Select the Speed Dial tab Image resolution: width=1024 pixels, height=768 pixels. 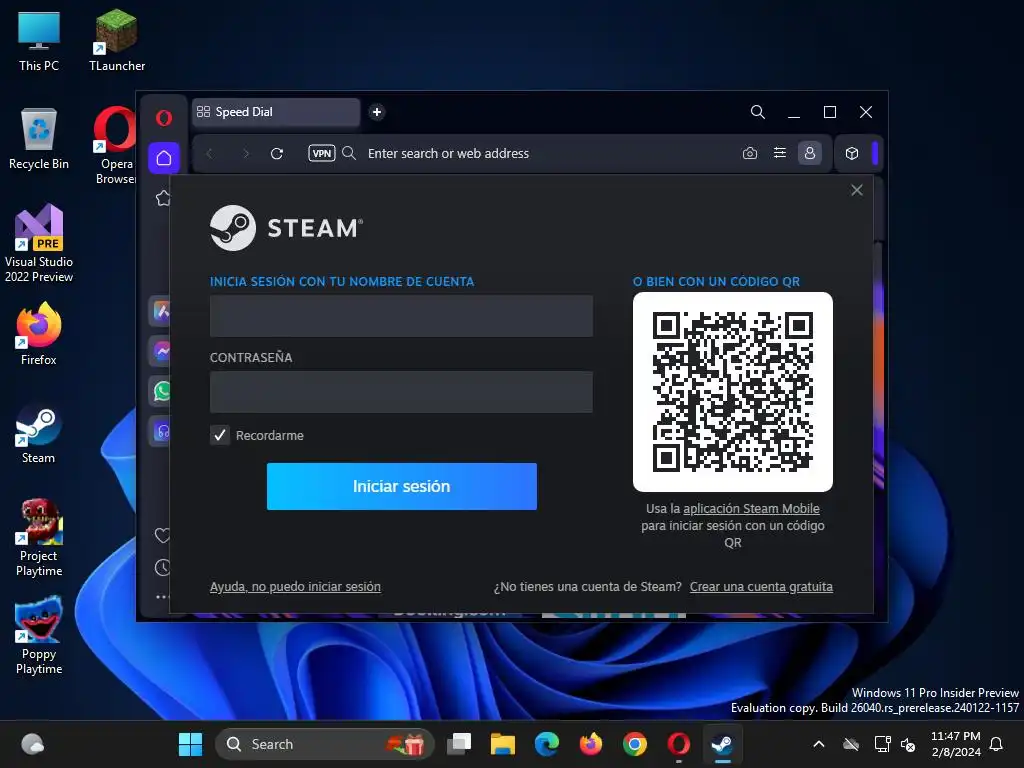[276, 112]
